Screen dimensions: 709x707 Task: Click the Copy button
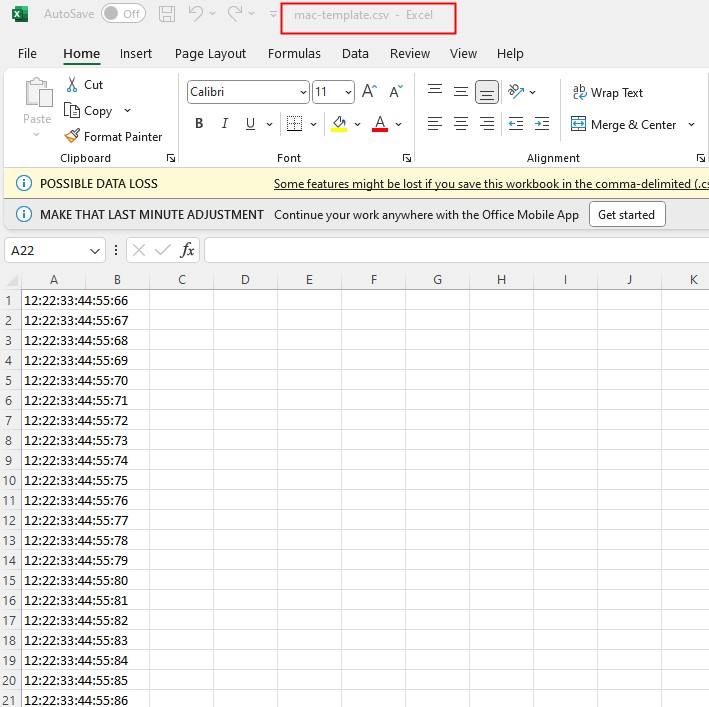[x=88, y=110]
